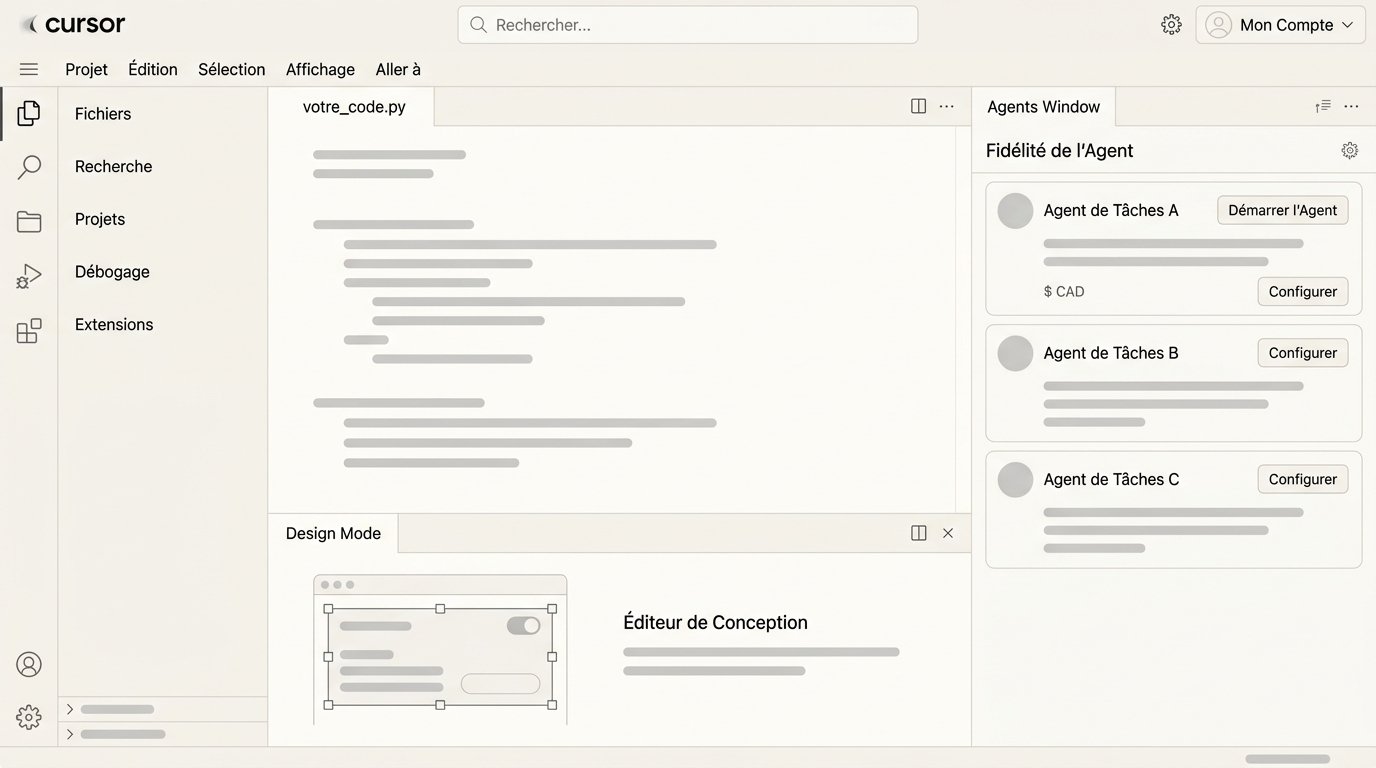Select Extensions in the sidebar

click(114, 324)
